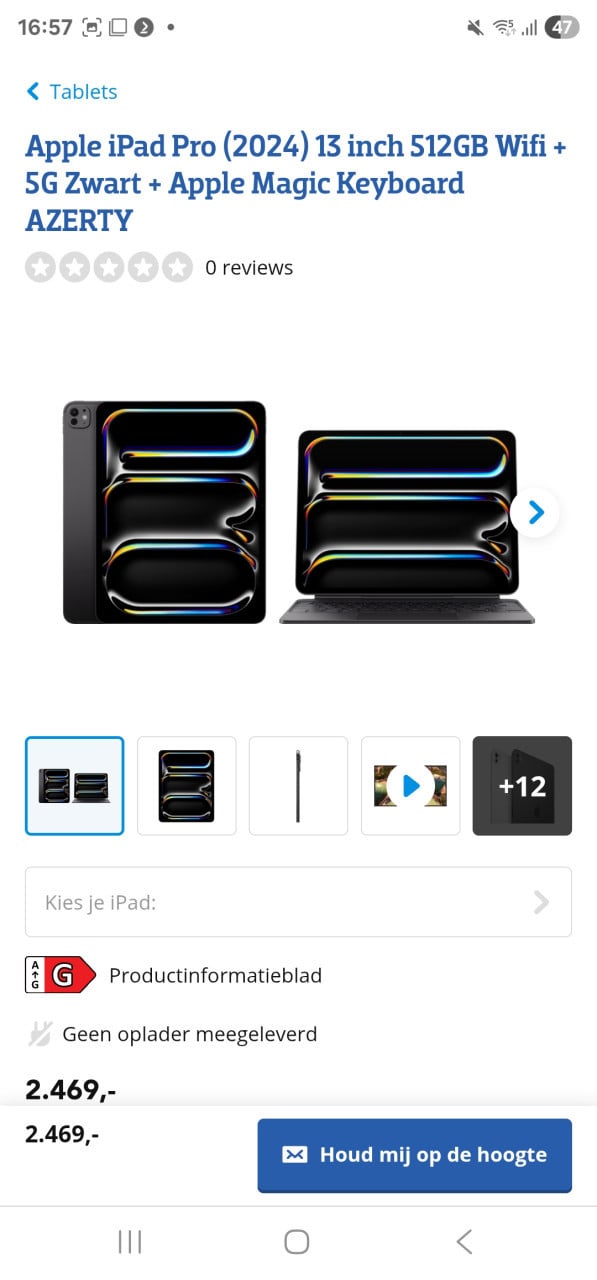The width and height of the screenshot is (597, 1280).
Task: Select the front-view iPad thumbnail
Action: (x=187, y=786)
